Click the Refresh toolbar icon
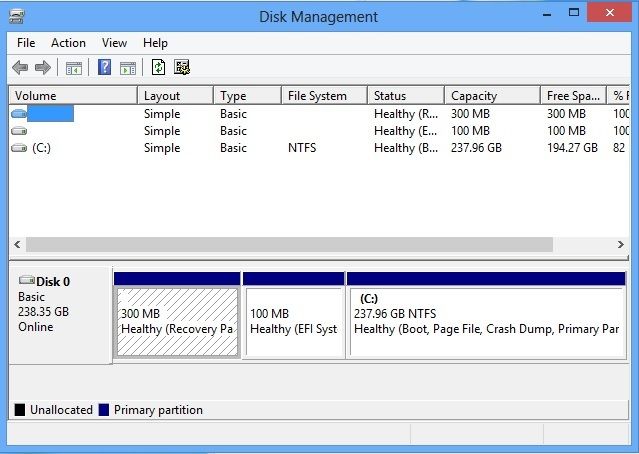The width and height of the screenshot is (639, 454). point(158,68)
